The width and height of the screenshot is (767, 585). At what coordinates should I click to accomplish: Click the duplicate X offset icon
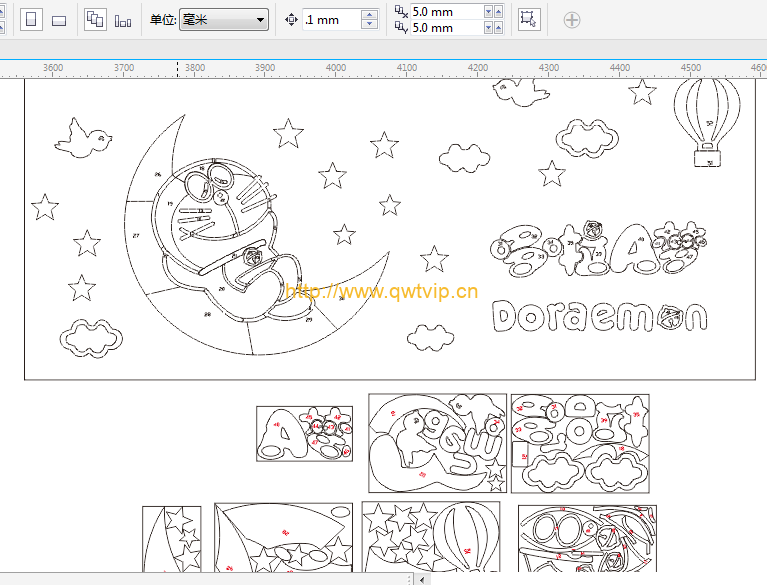[401, 11]
